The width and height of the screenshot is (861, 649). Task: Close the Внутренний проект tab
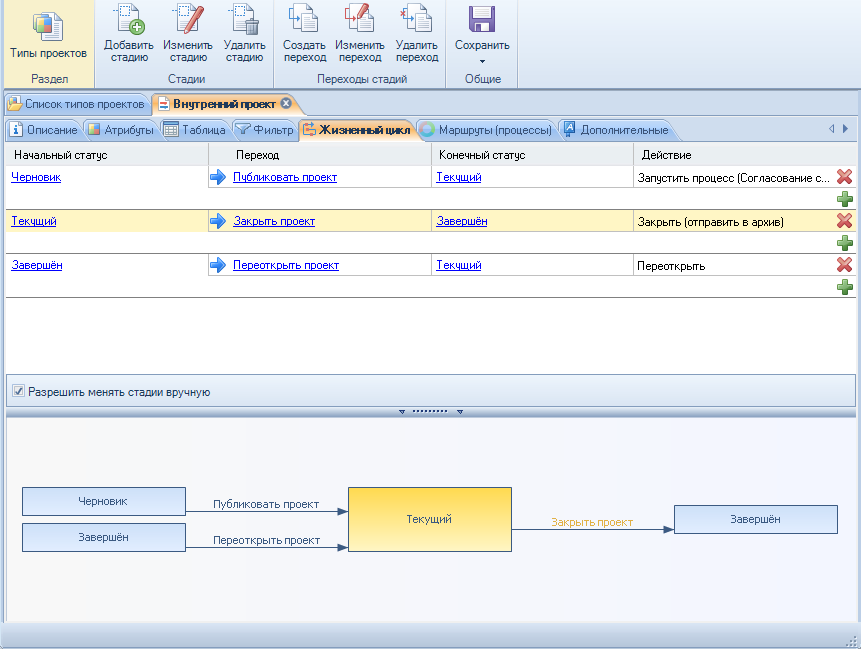point(286,103)
